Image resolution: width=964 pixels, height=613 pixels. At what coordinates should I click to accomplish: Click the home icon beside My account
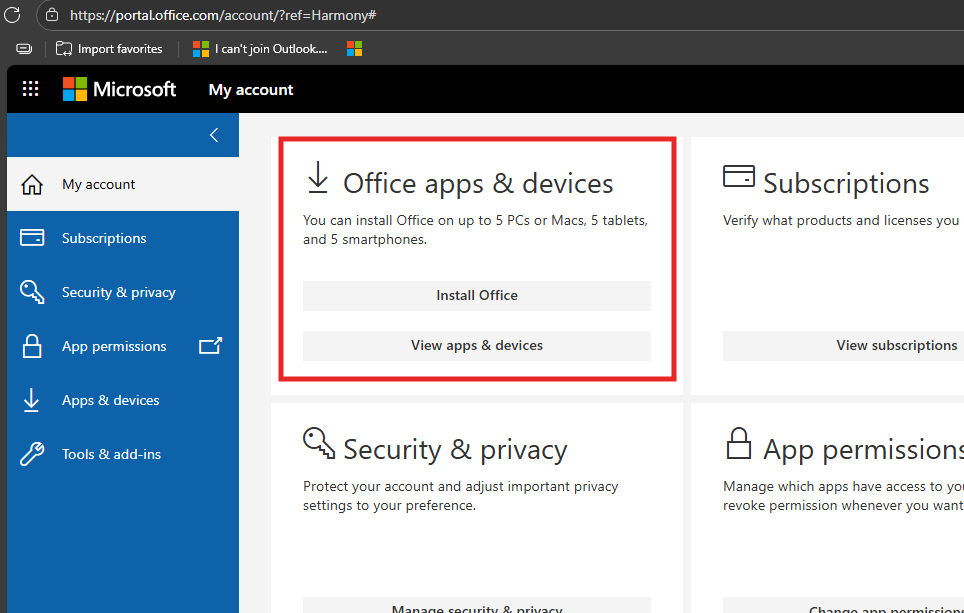click(x=32, y=184)
